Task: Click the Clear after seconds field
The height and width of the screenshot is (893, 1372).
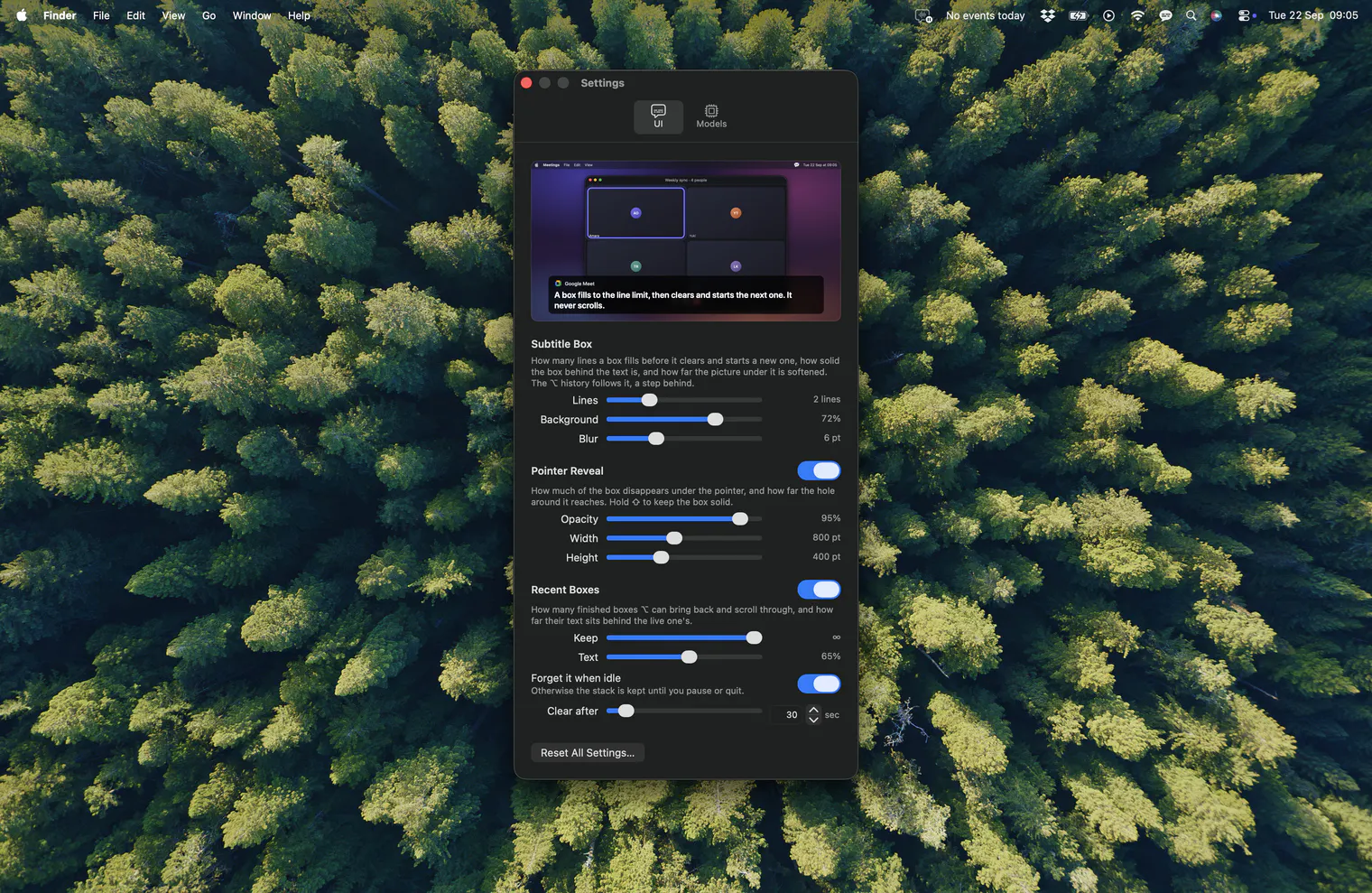Action: (785, 714)
